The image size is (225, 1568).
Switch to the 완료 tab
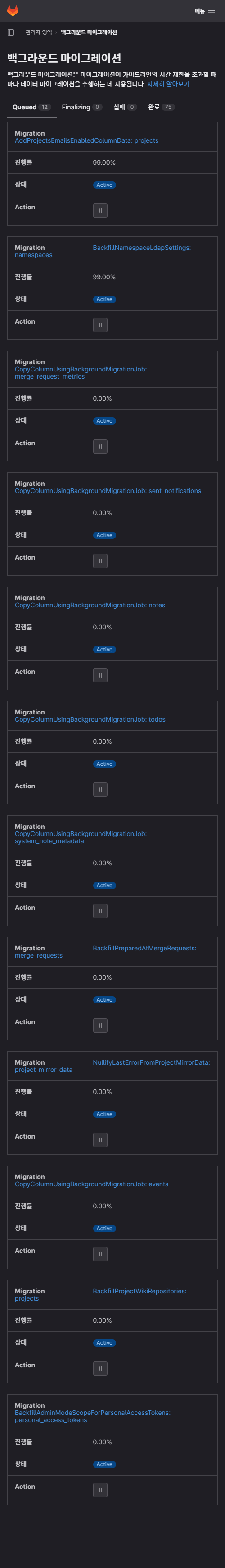coord(161,107)
